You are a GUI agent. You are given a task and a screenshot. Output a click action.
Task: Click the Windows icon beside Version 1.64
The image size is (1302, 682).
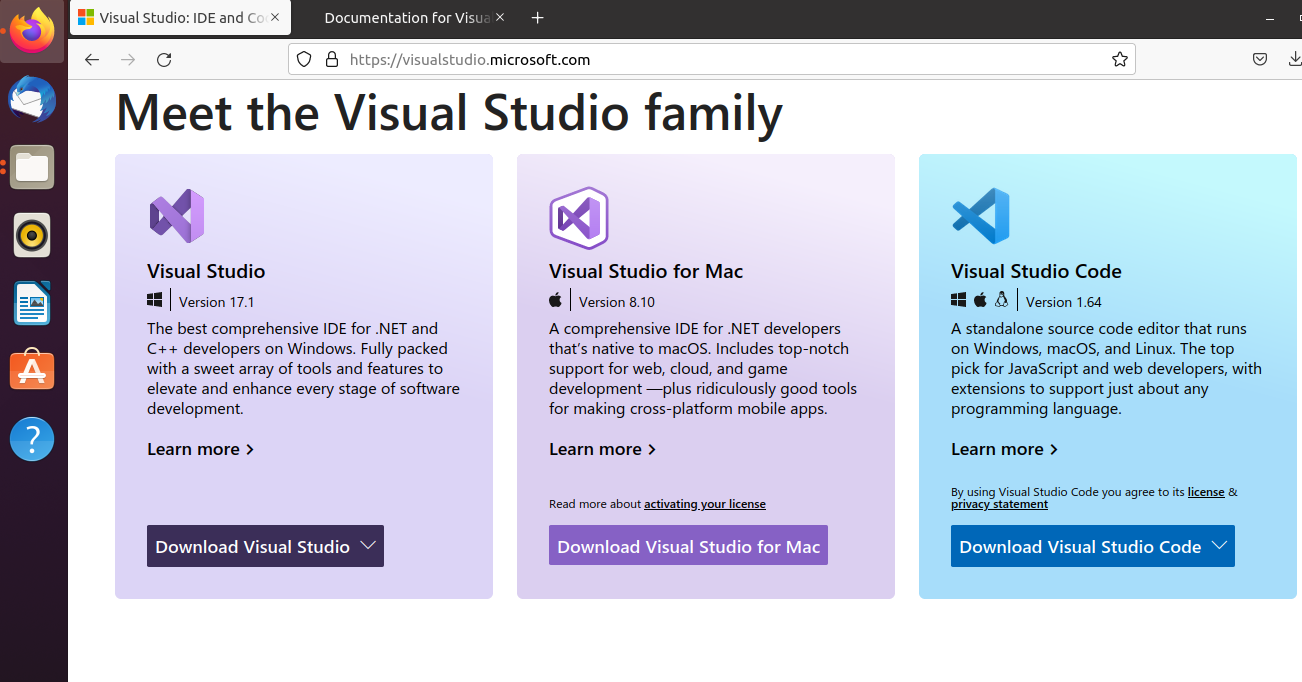[958, 300]
